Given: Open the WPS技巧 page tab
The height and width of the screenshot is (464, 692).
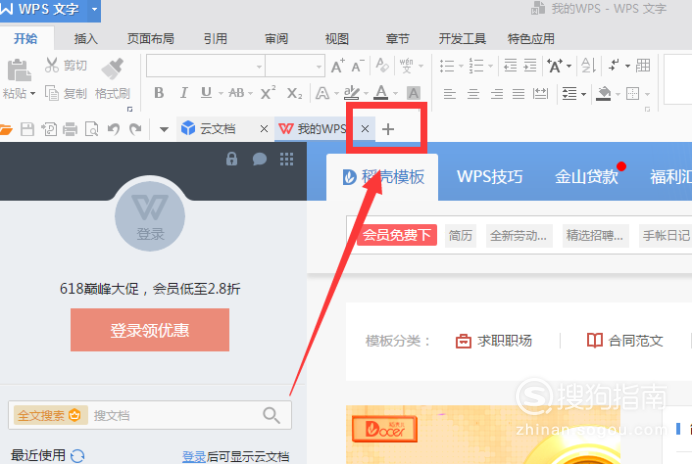Looking at the screenshot, I should pos(489,177).
